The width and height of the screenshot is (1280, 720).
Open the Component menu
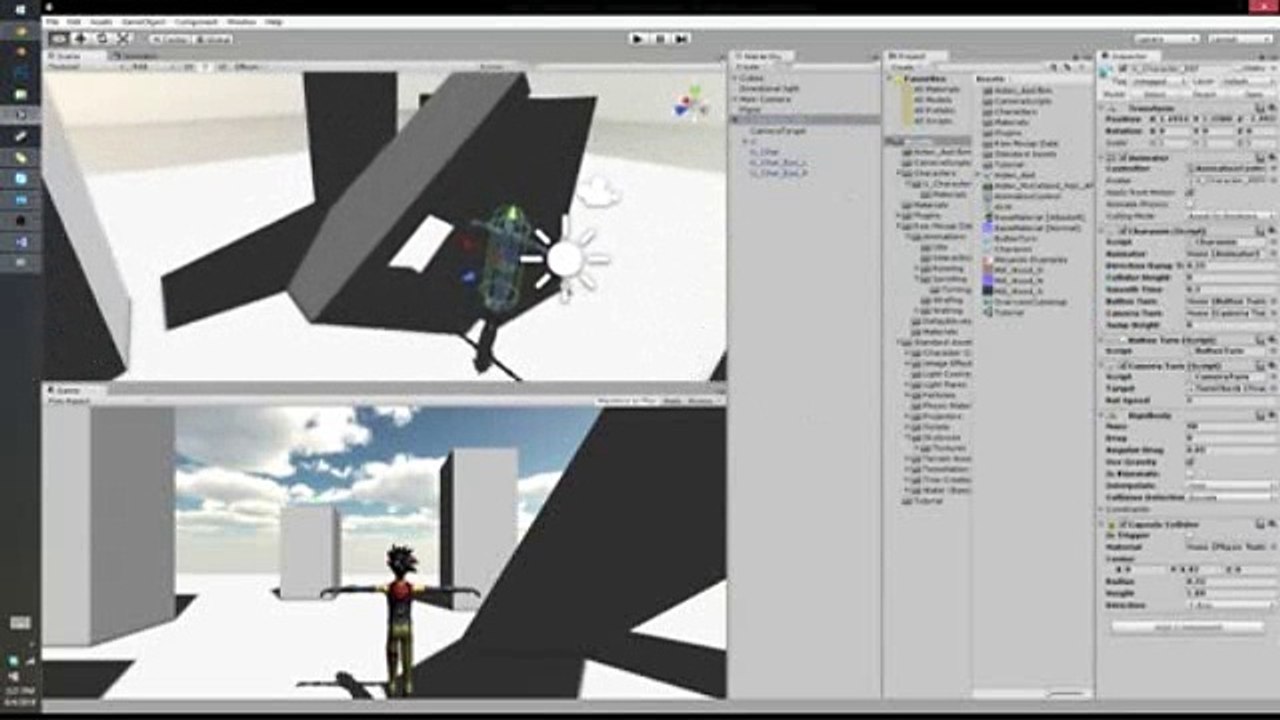click(x=196, y=21)
